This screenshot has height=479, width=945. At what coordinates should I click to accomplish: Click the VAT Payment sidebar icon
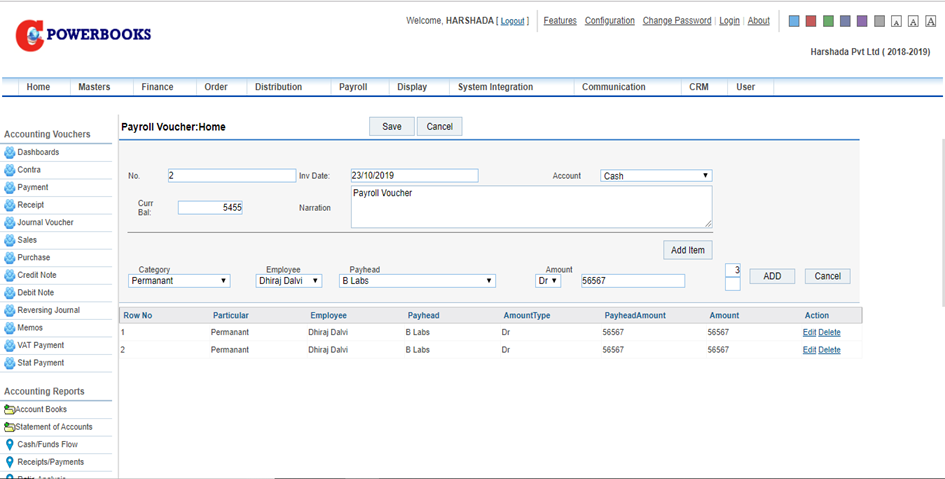coord(10,345)
